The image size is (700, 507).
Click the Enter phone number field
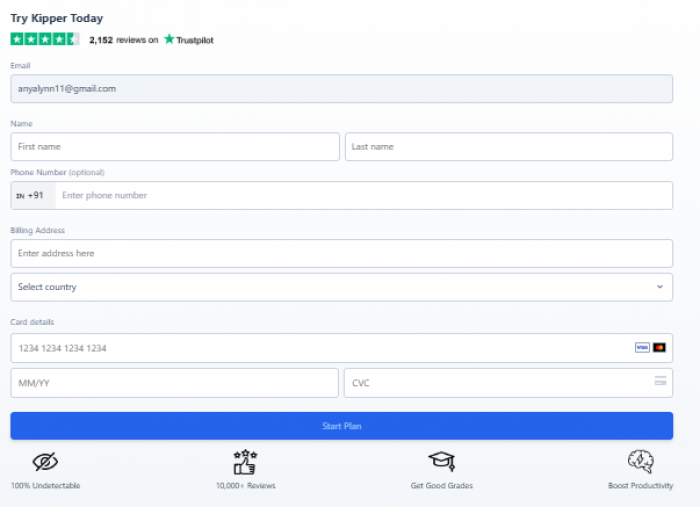point(364,195)
